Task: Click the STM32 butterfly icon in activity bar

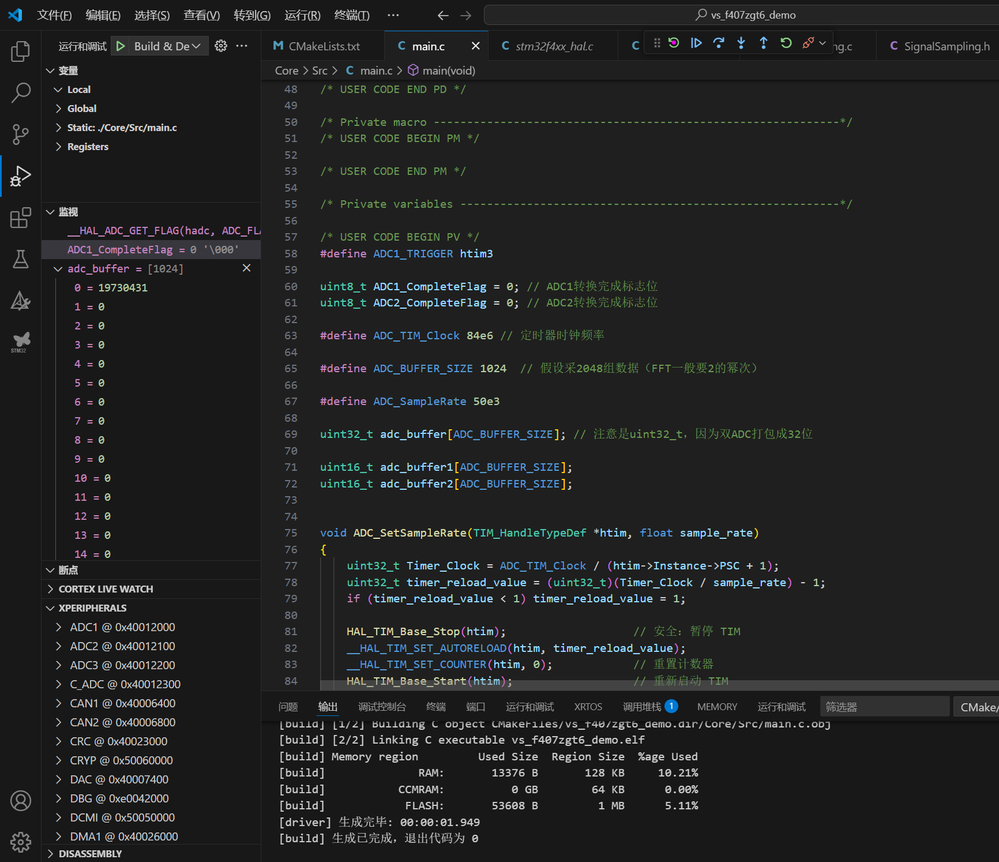Action: (20, 342)
